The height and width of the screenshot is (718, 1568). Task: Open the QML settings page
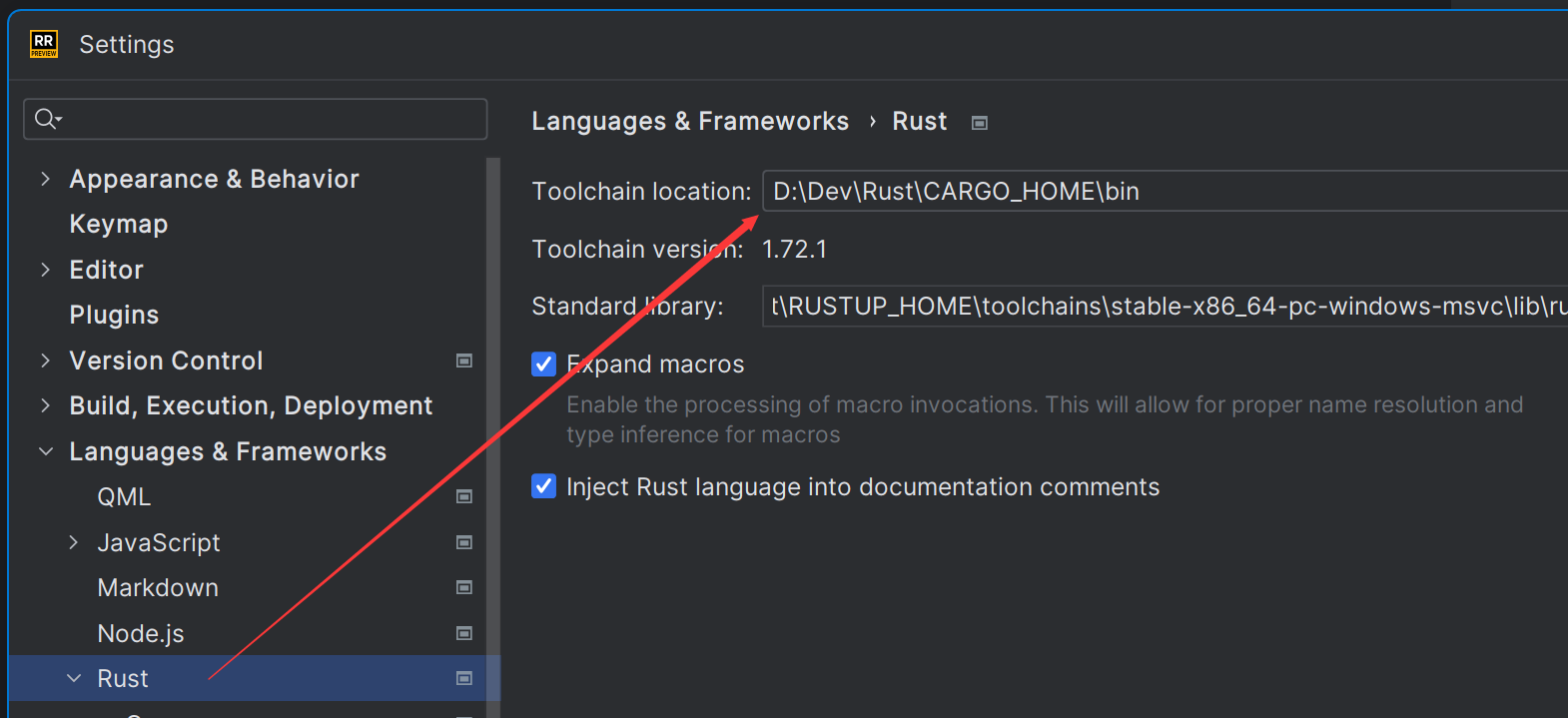tap(124, 496)
